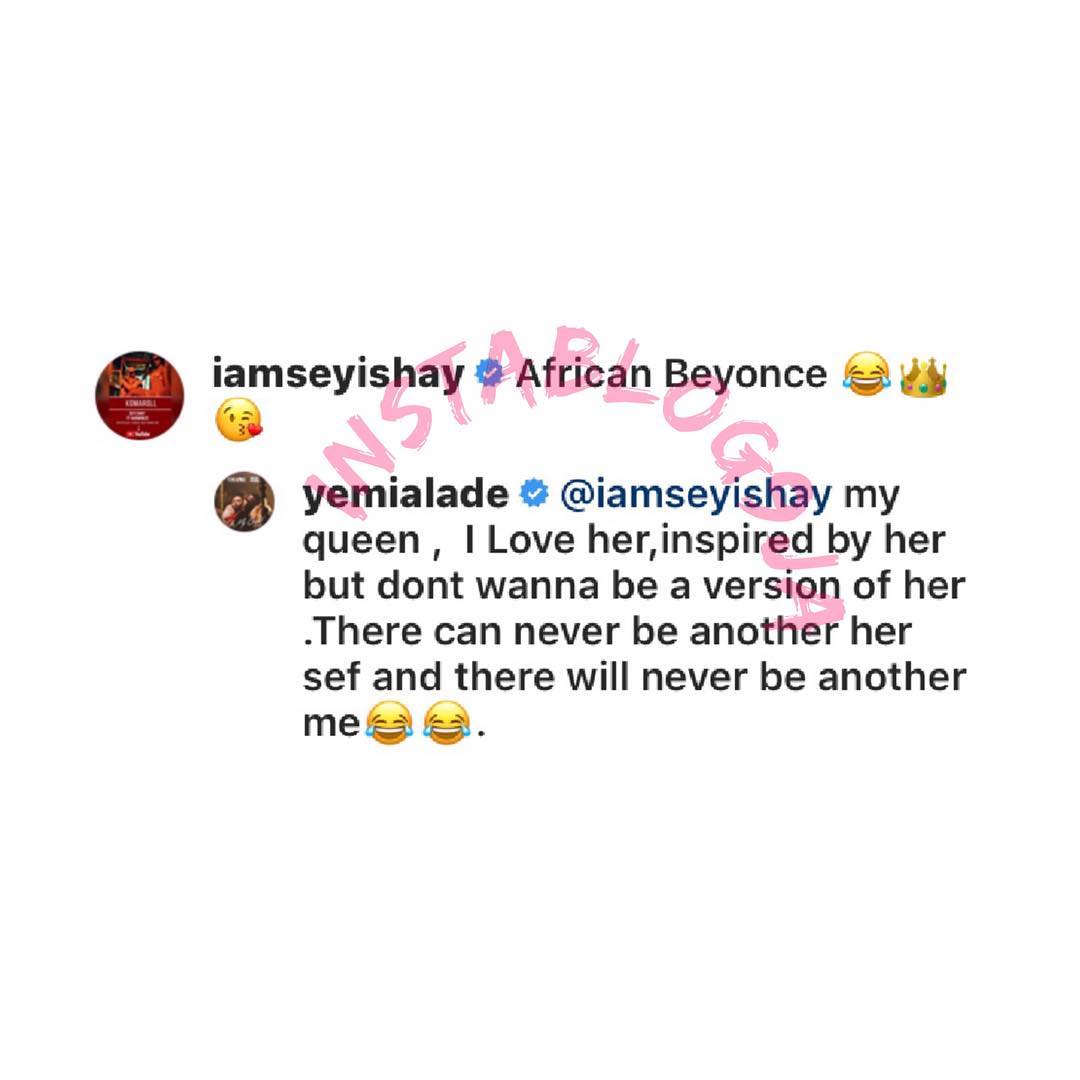Click tears-of-joy emoji after African Beyonce
The image size is (1080, 1080).
pyautogui.click(x=866, y=374)
